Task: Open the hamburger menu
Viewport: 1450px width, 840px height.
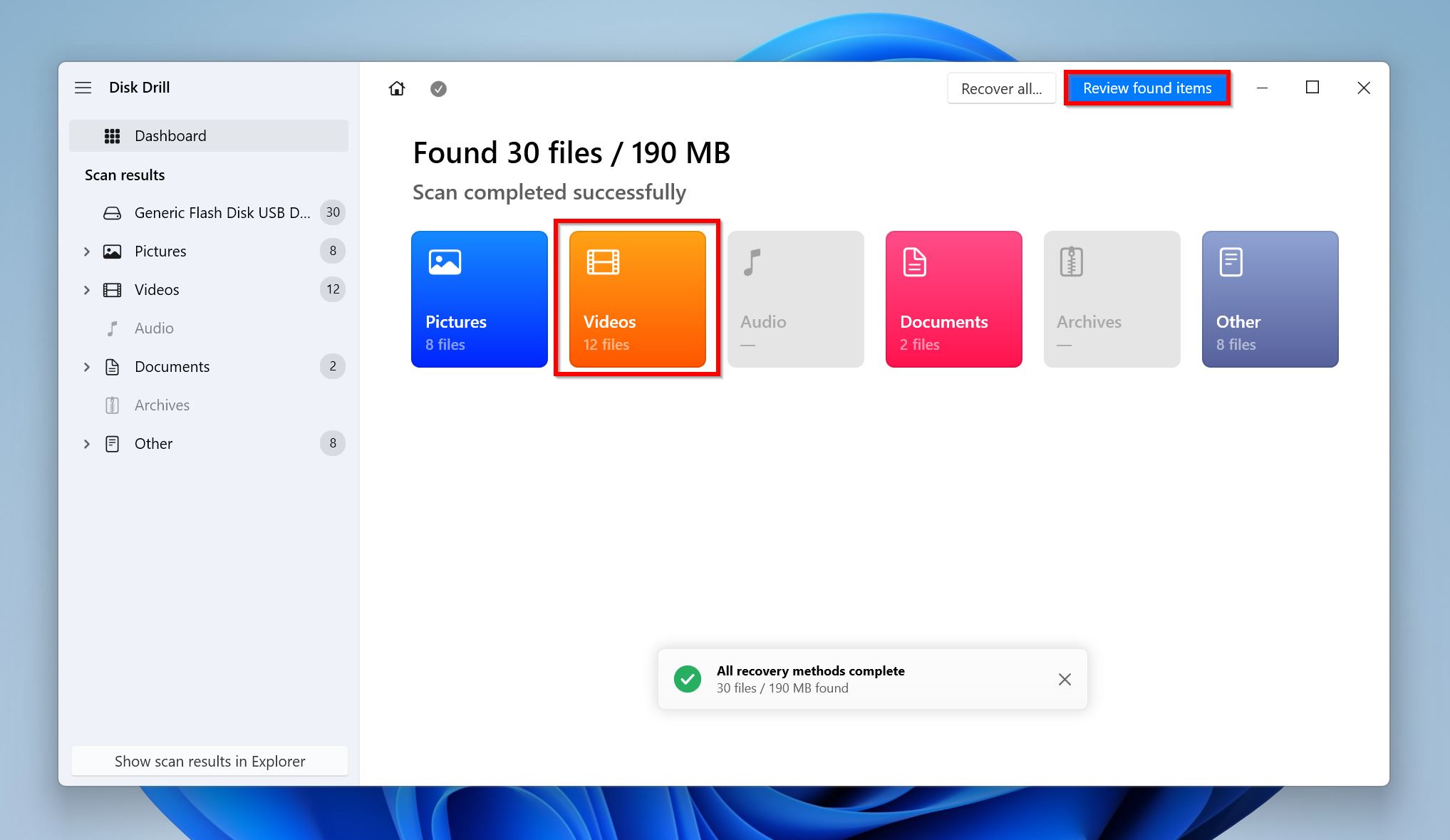Action: click(x=83, y=87)
